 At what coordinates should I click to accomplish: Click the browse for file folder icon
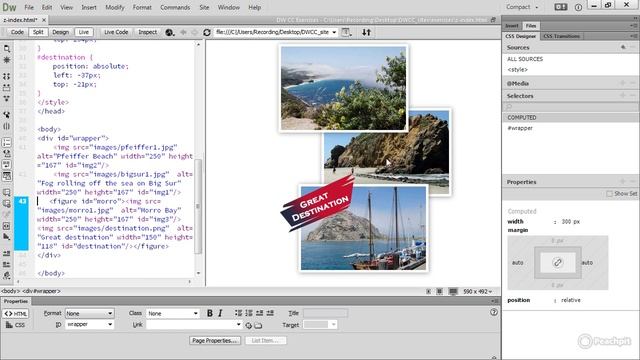[258, 325]
